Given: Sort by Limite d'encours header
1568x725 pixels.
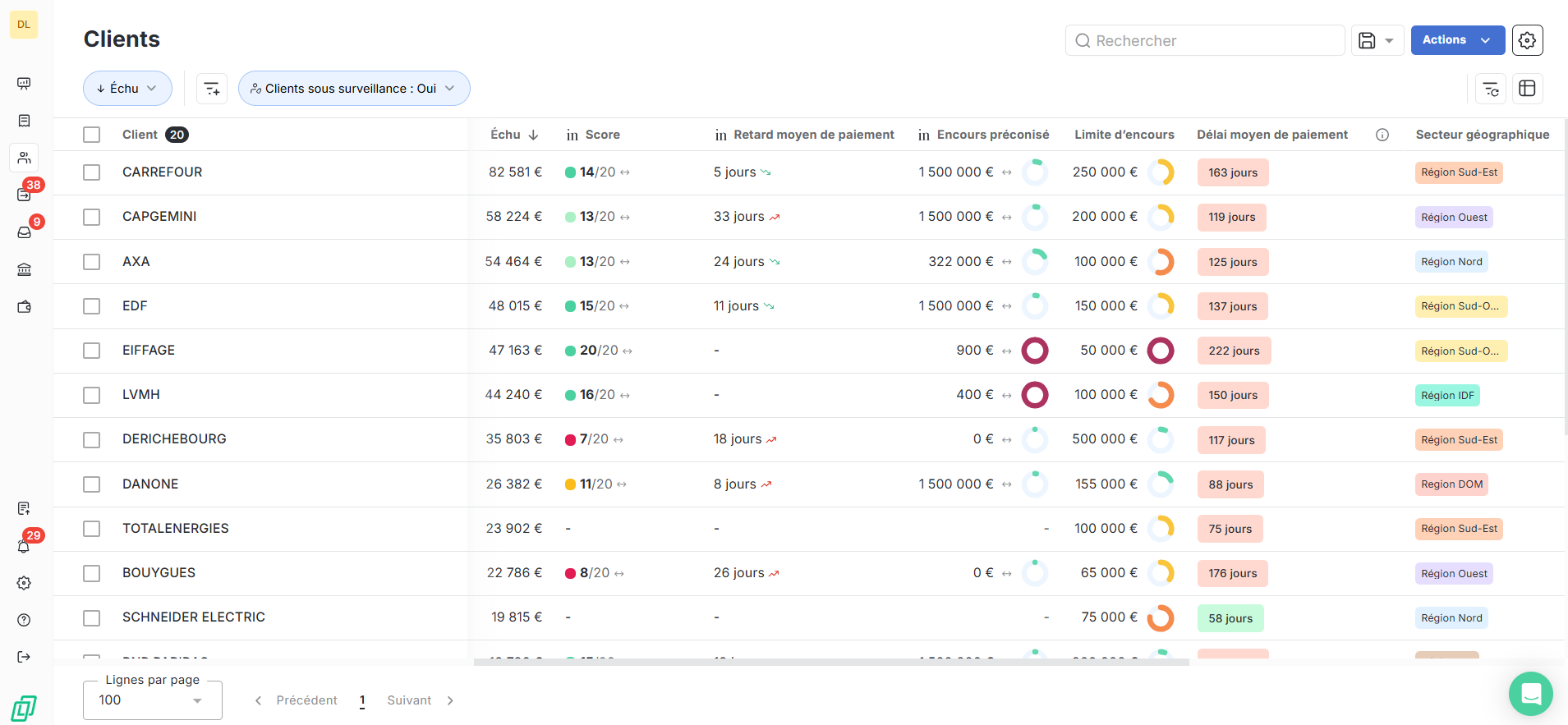Looking at the screenshot, I should coord(1124,135).
